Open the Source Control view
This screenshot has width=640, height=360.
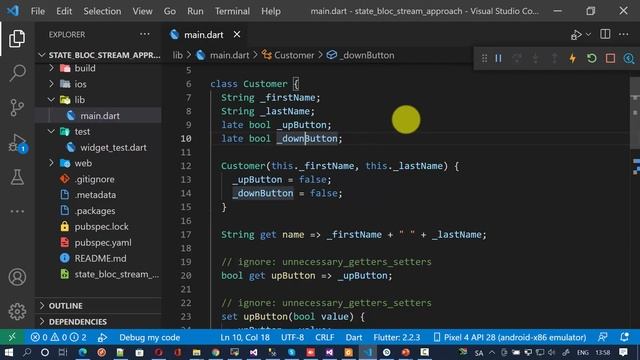(17, 108)
